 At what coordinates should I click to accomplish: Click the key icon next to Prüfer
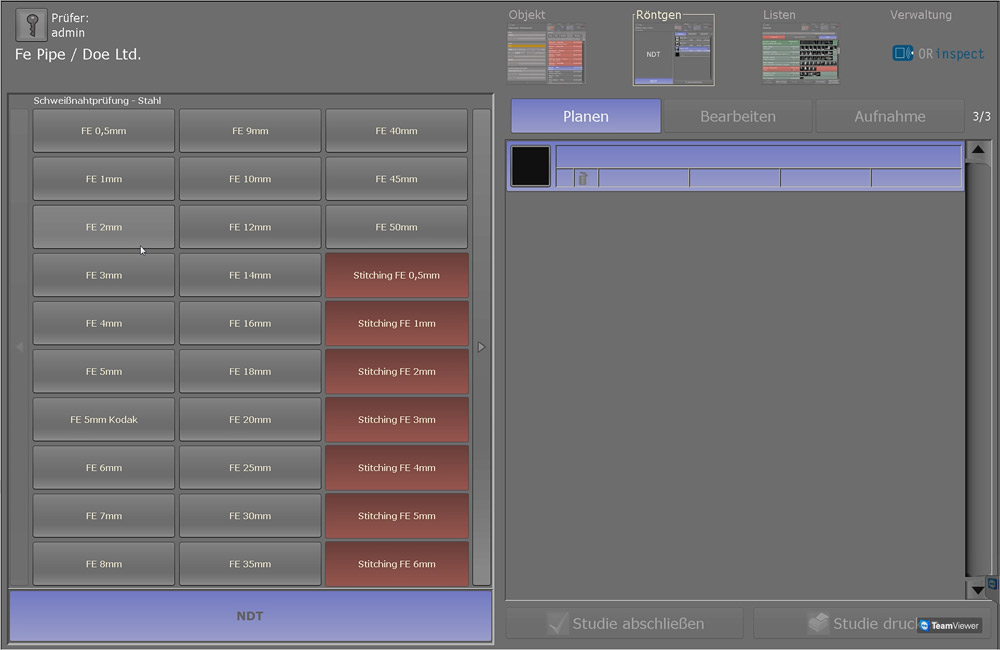tap(31, 24)
